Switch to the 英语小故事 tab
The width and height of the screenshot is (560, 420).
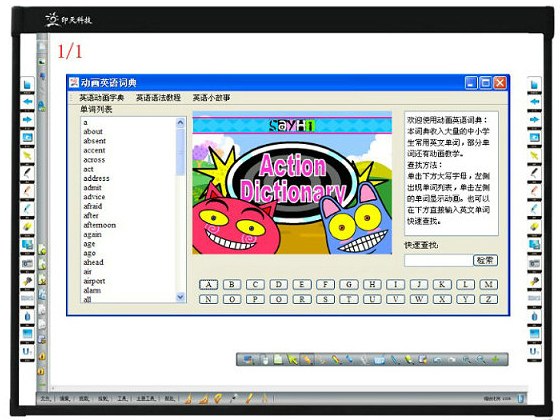211,98
